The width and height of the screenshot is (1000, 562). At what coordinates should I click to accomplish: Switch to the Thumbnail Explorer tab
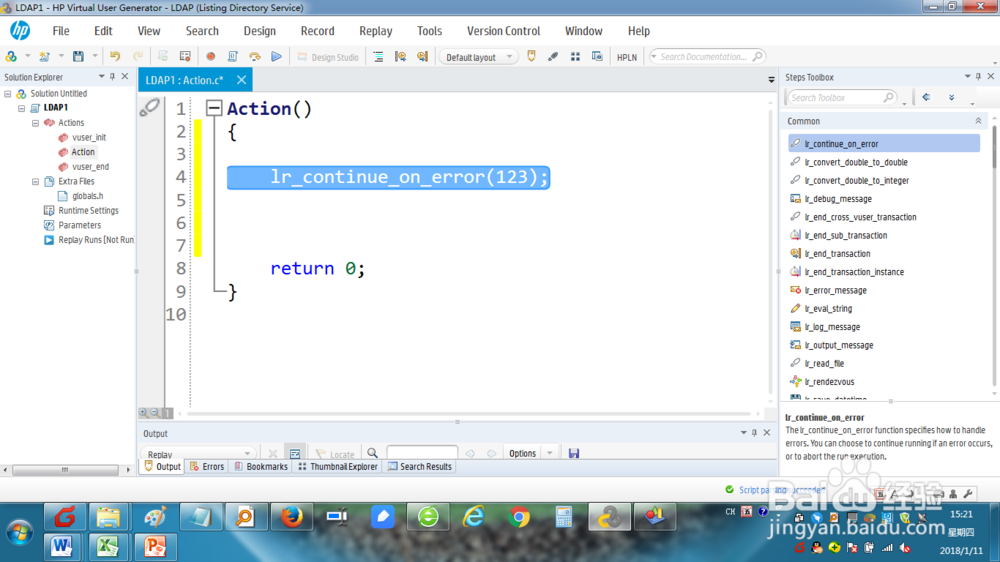pyautogui.click(x=338, y=467)
